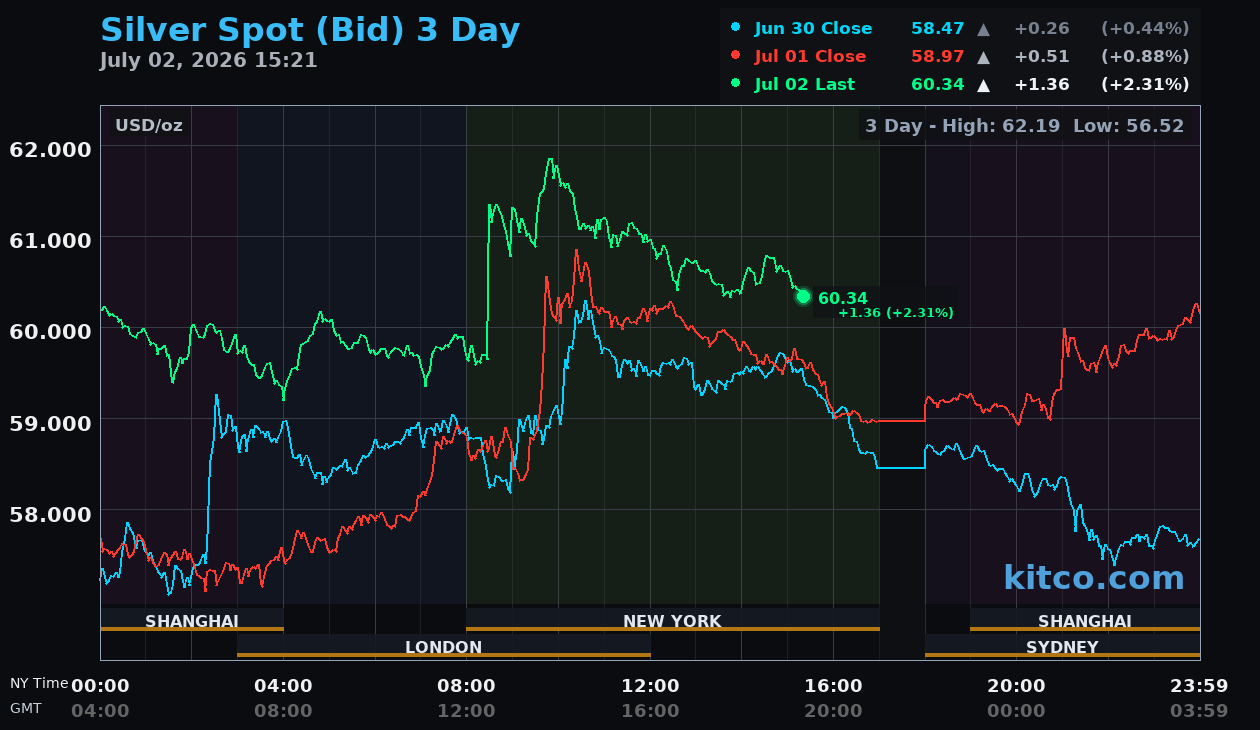Click the (+2.31%) percent in legend
Screen dimensions: 1260x730
(1145, 85)
